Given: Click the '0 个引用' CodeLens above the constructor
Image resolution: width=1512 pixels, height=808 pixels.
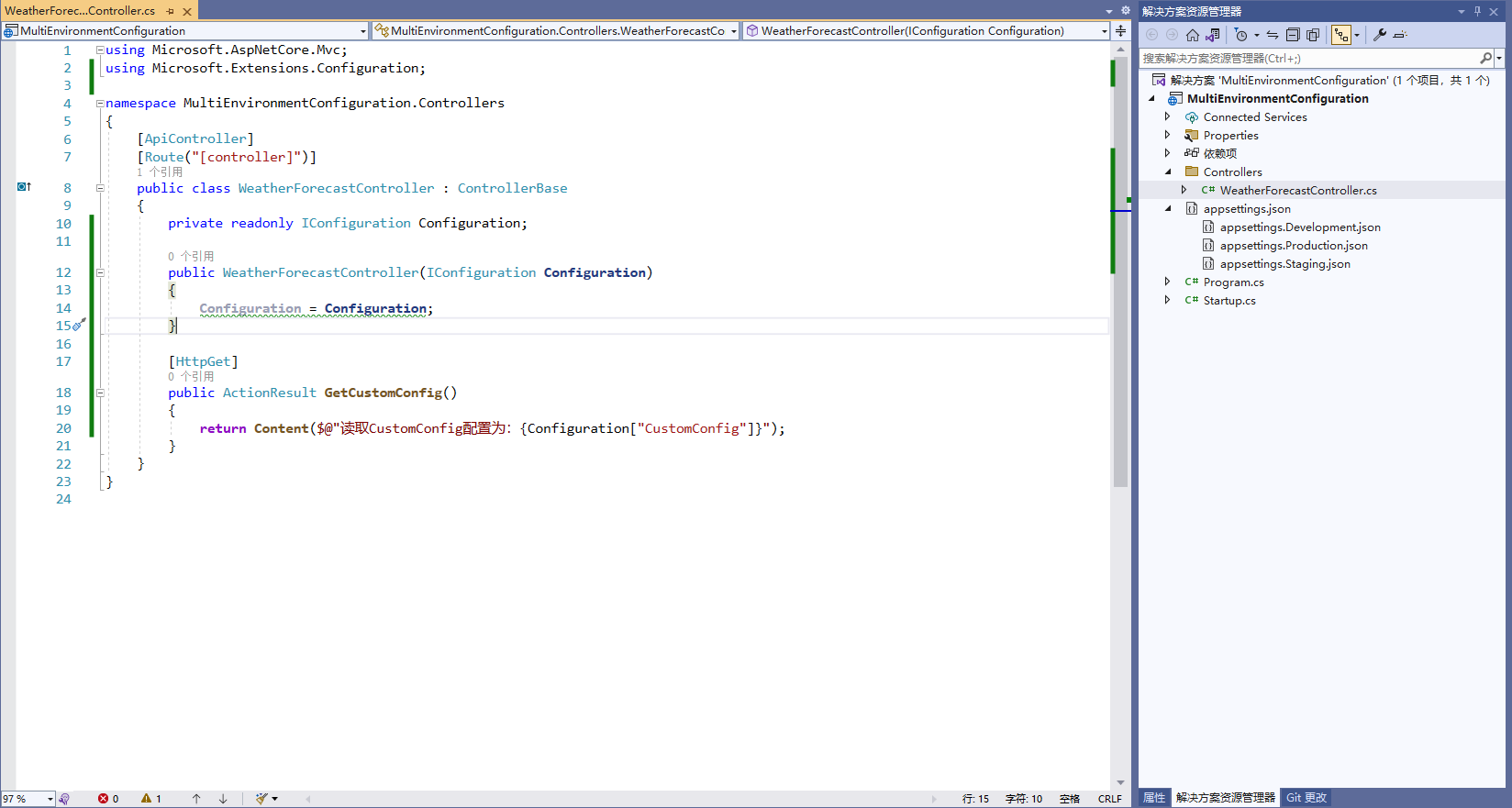Looking at the screenshot, I should coord(191,256).
